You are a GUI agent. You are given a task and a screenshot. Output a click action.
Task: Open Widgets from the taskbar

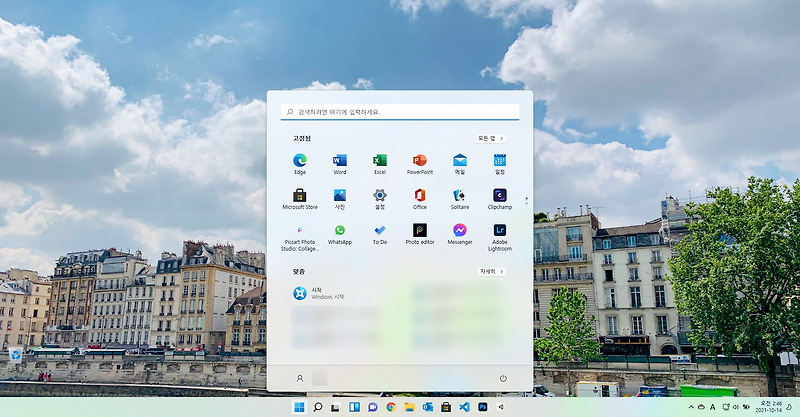pos(354,407)
